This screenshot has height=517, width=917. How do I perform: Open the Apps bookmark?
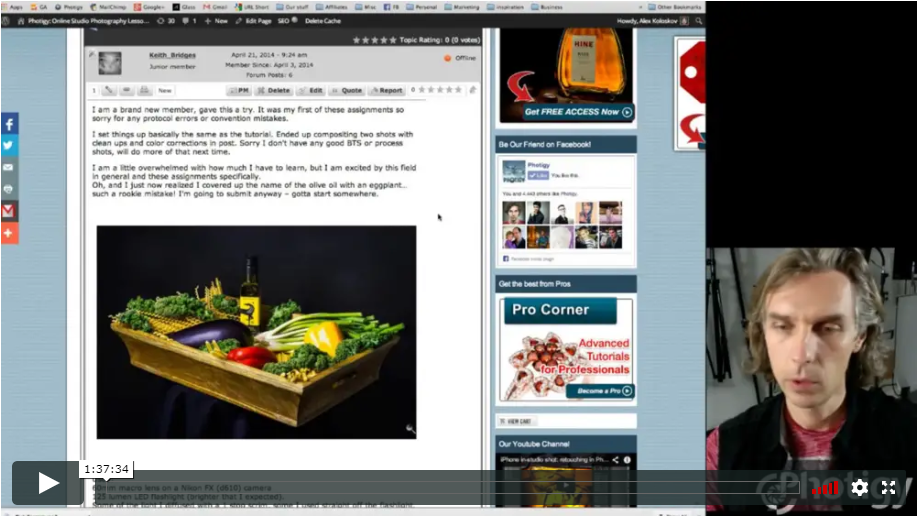[x=13, y=7]
